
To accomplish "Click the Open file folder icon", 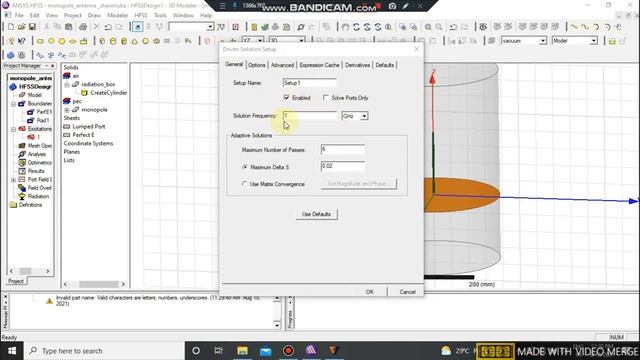I will click(x=22, y=27).
